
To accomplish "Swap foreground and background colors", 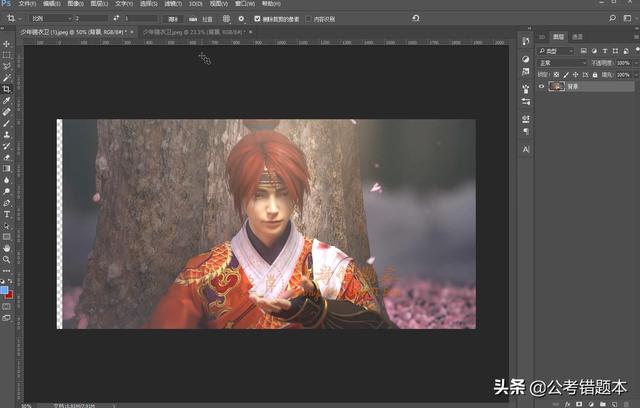I will 10,281.
